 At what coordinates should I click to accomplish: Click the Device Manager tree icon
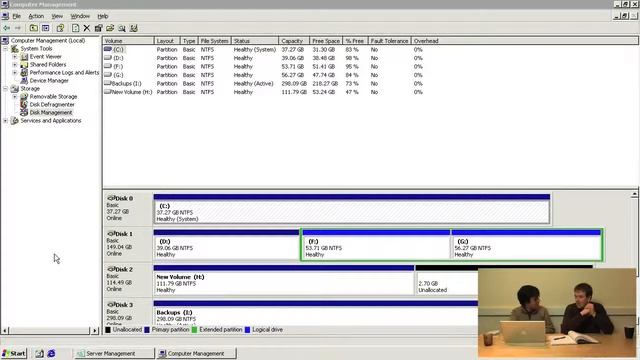[24, 80]
